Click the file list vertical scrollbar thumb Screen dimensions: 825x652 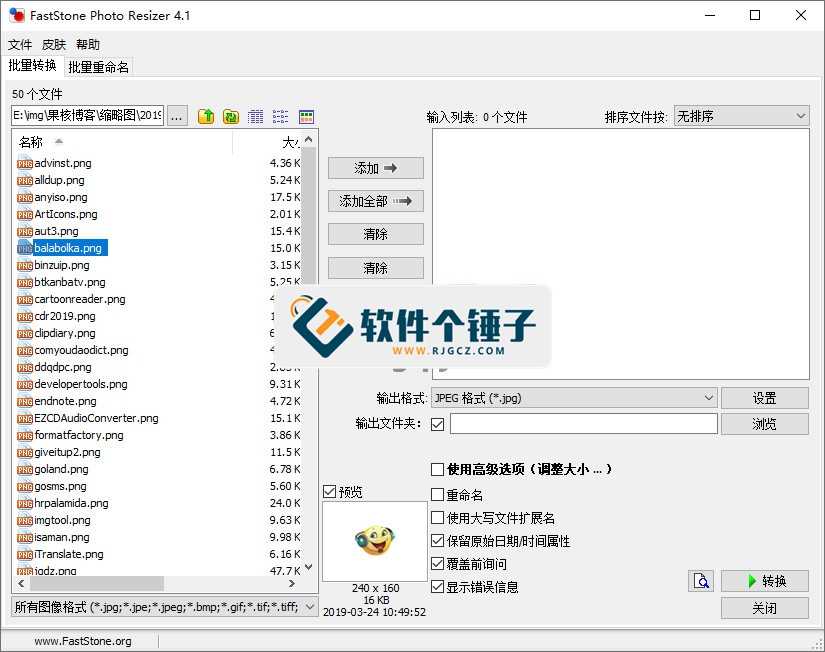pos(309,216)
